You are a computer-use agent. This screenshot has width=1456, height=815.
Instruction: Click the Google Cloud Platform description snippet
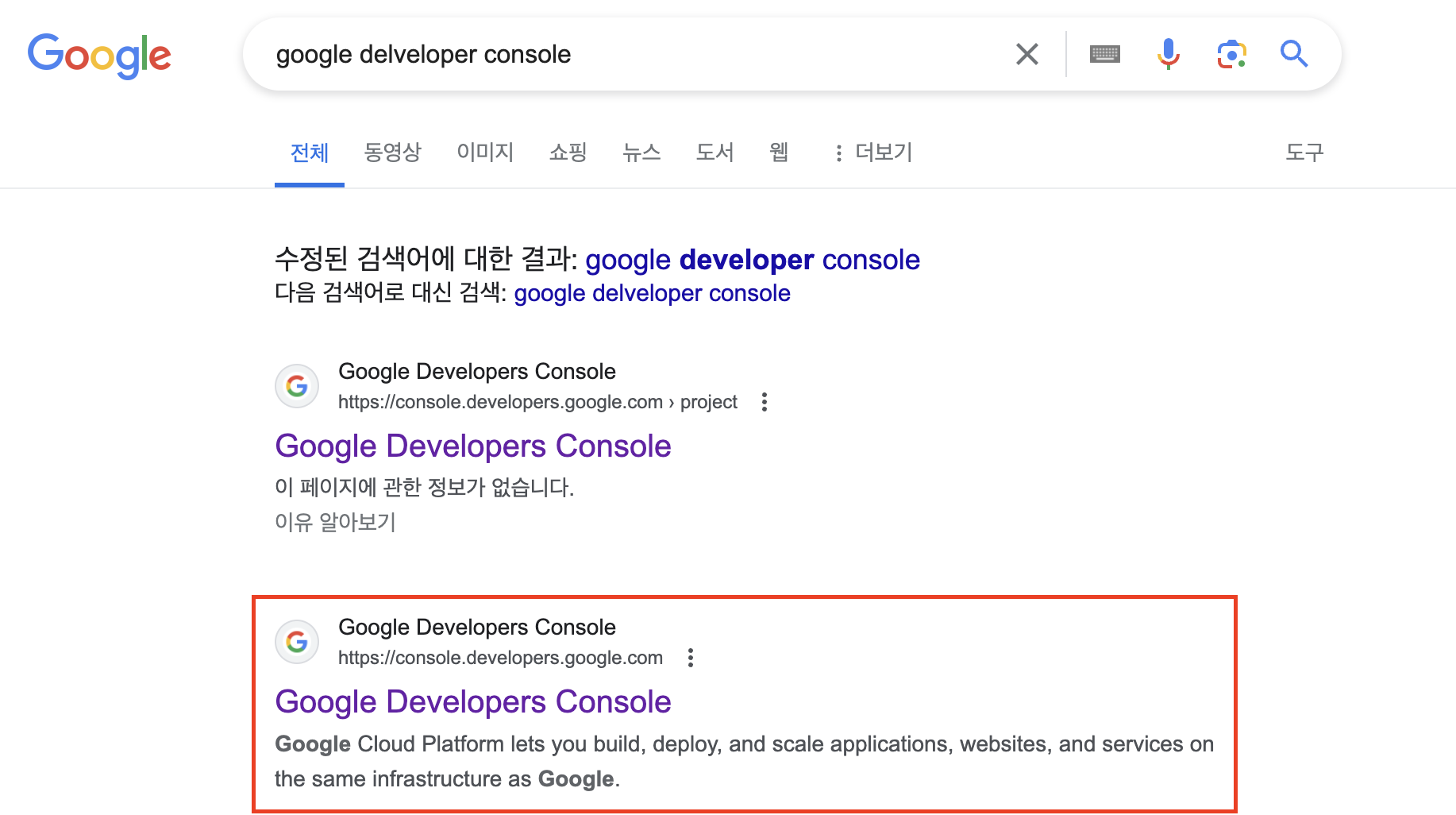(x=744, y=761)
